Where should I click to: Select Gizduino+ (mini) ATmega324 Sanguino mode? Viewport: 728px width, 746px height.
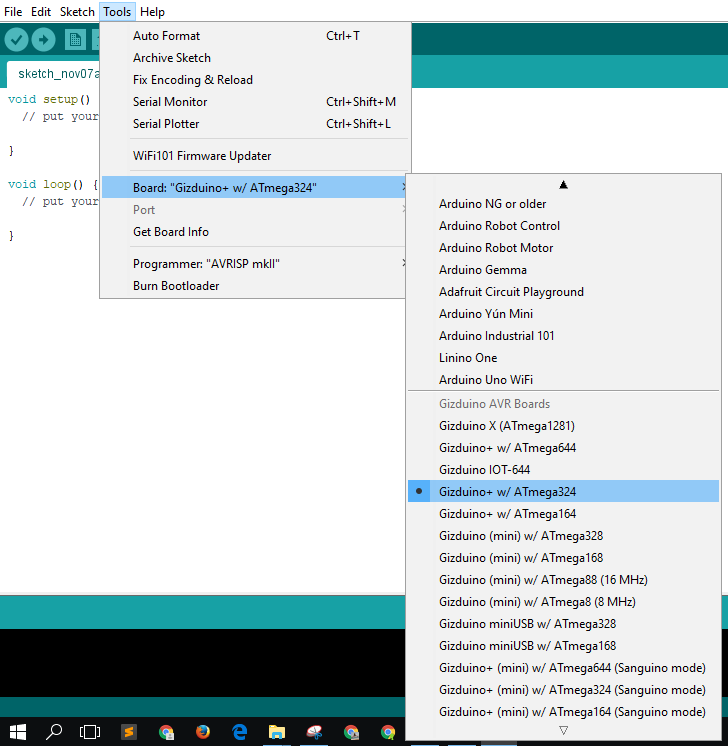[563, 689]
